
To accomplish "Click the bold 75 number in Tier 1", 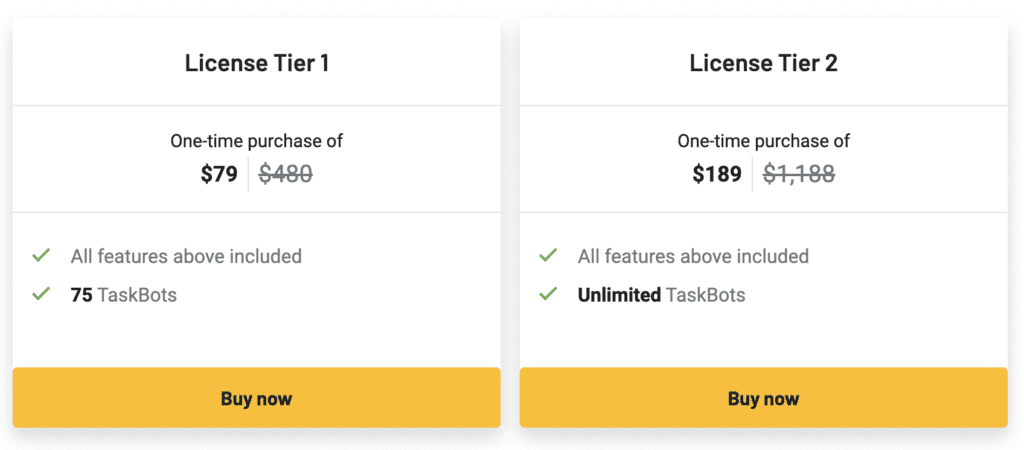I will coord(81,295).
